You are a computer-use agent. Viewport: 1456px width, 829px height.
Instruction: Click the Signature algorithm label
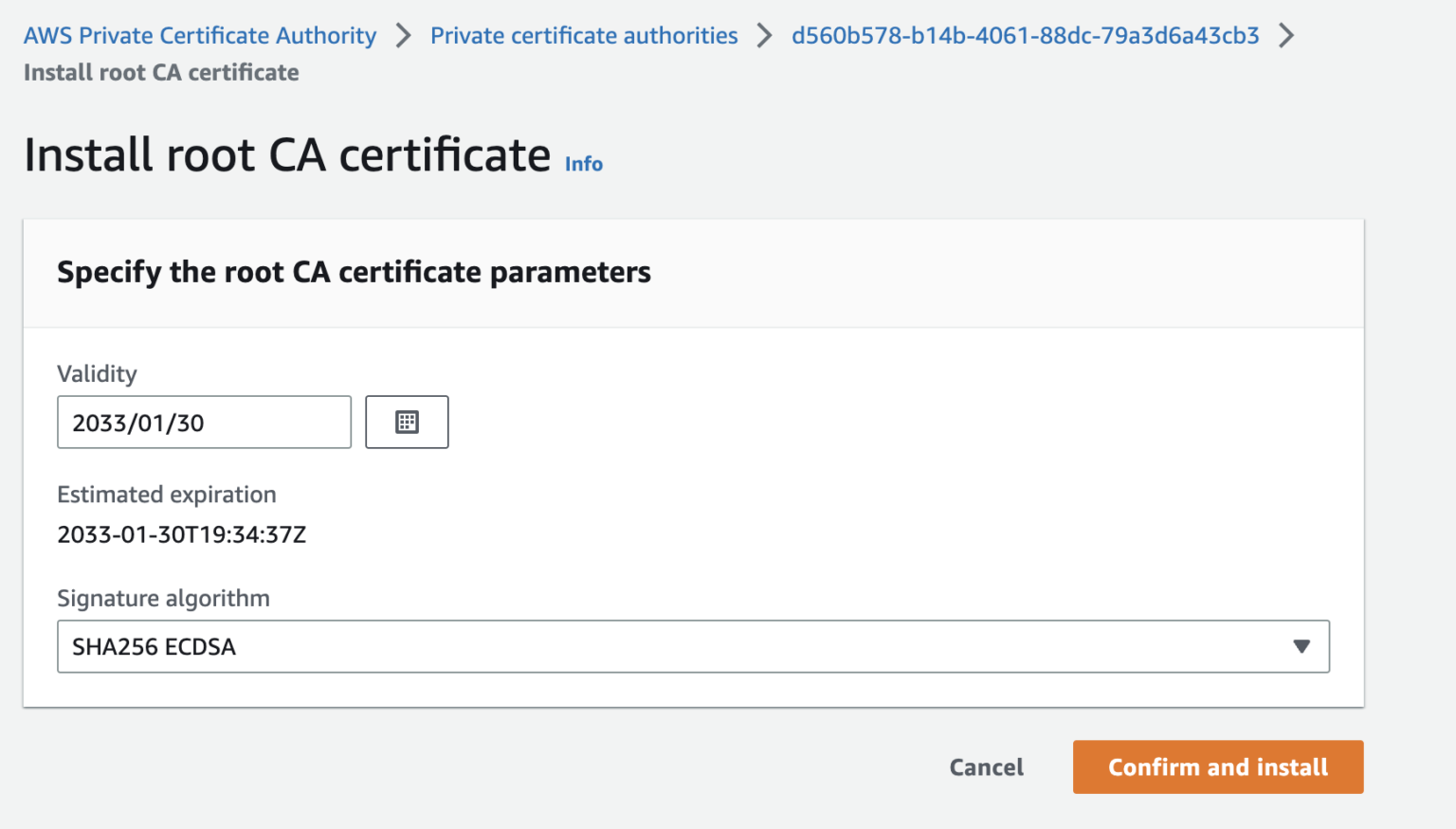coord(163,598)
